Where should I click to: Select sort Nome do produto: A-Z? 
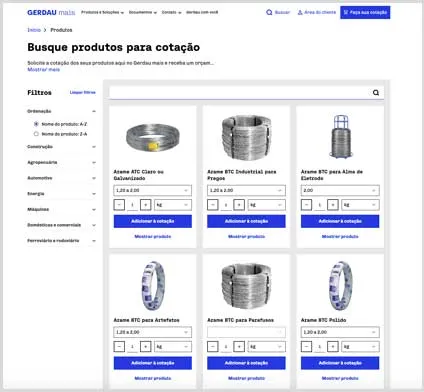tap(36, 124)
